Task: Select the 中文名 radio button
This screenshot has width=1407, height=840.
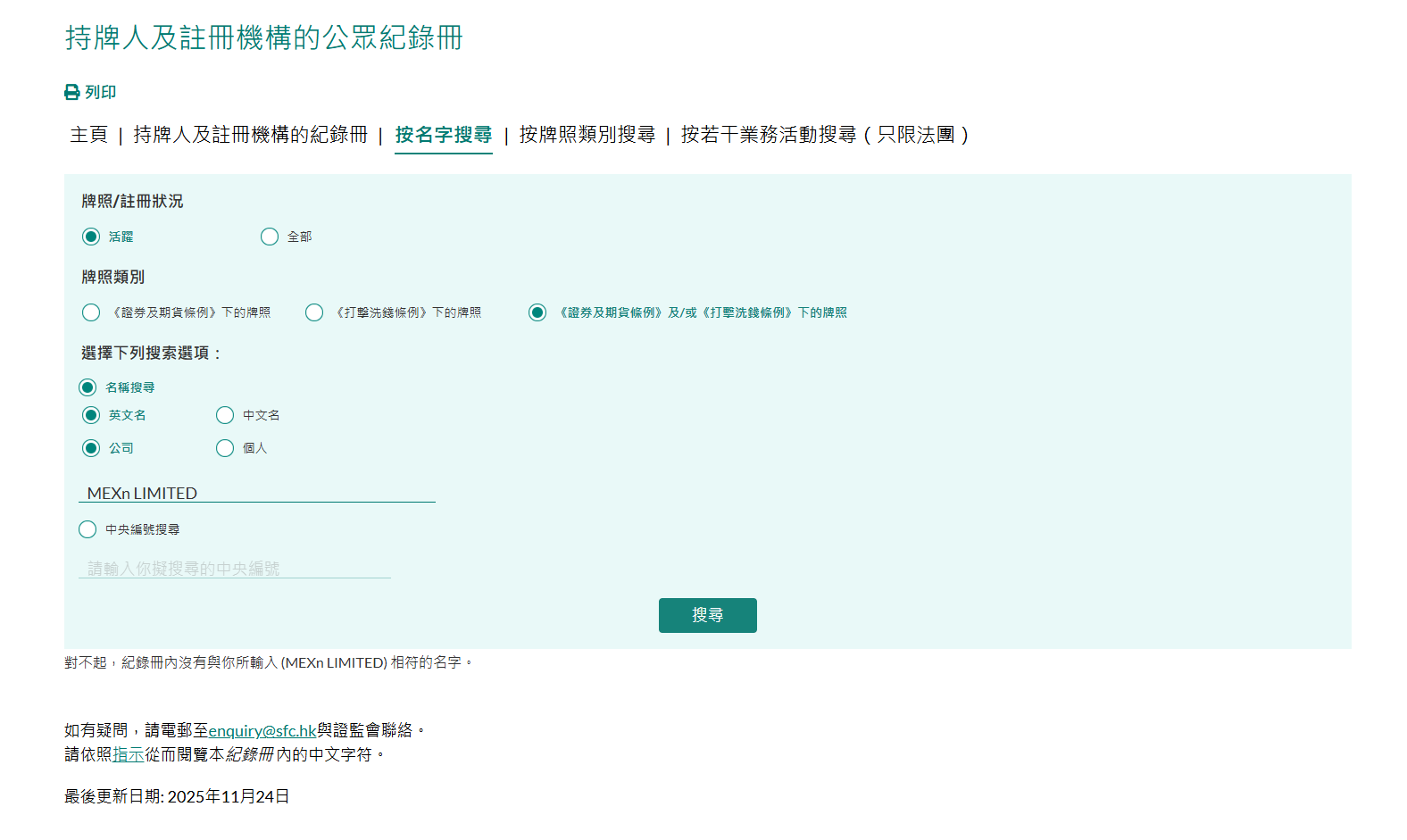Action: [225, 415]
